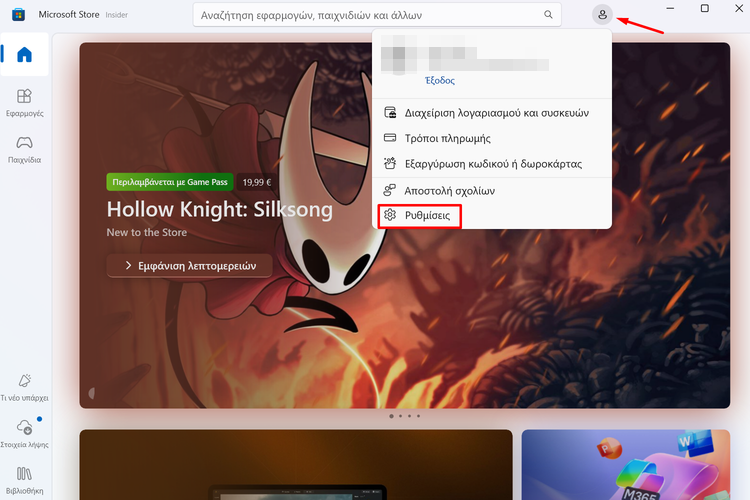Click the search magnifier icon
750x500 pixels.
click(548, 15)
